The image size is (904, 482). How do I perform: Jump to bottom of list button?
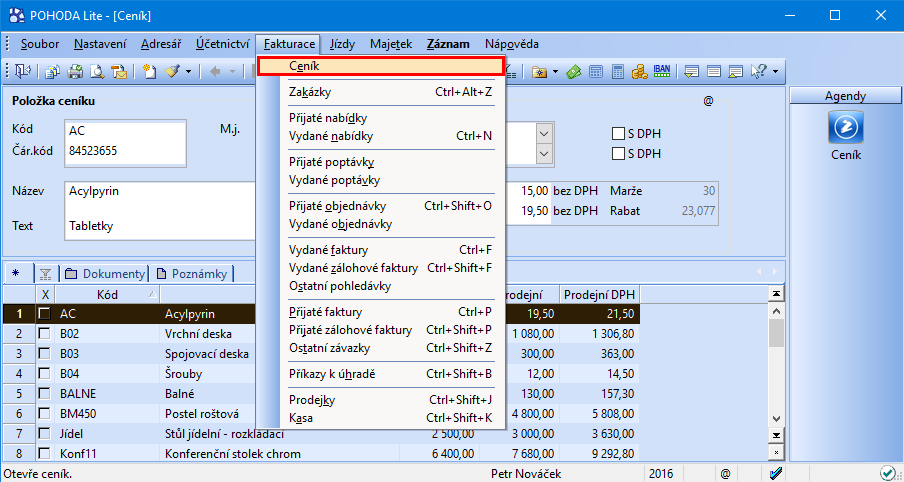pyautogui.click(x=777, y=435)
